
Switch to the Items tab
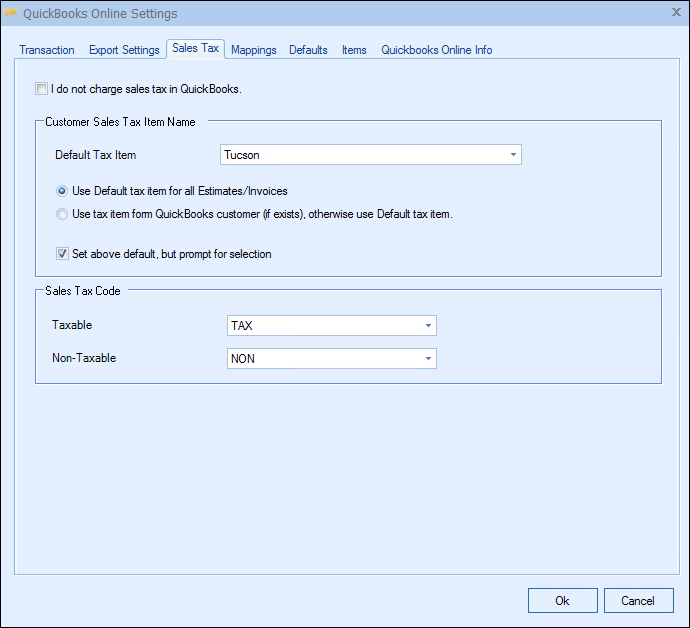(x=354, y=50)
